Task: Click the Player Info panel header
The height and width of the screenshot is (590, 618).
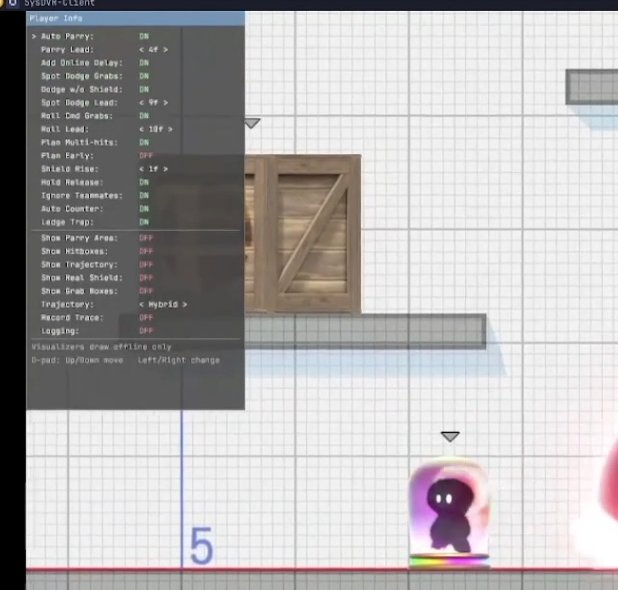Action: [x=135, y=19]
